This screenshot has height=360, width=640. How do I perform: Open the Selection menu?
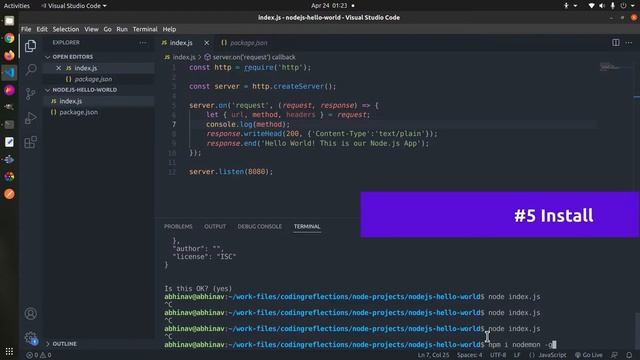click(x=66, y=29)
